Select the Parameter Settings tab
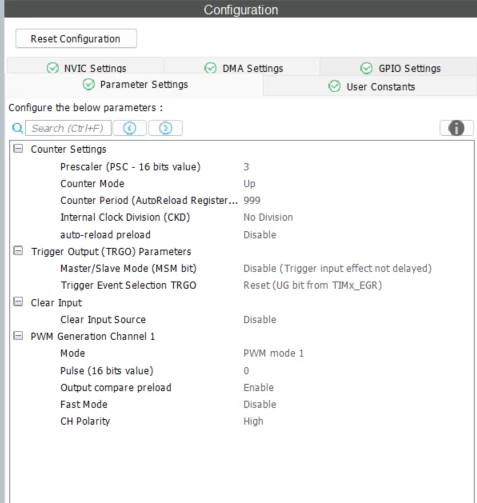This screenshot has height=503, width=477. point(135,85)
